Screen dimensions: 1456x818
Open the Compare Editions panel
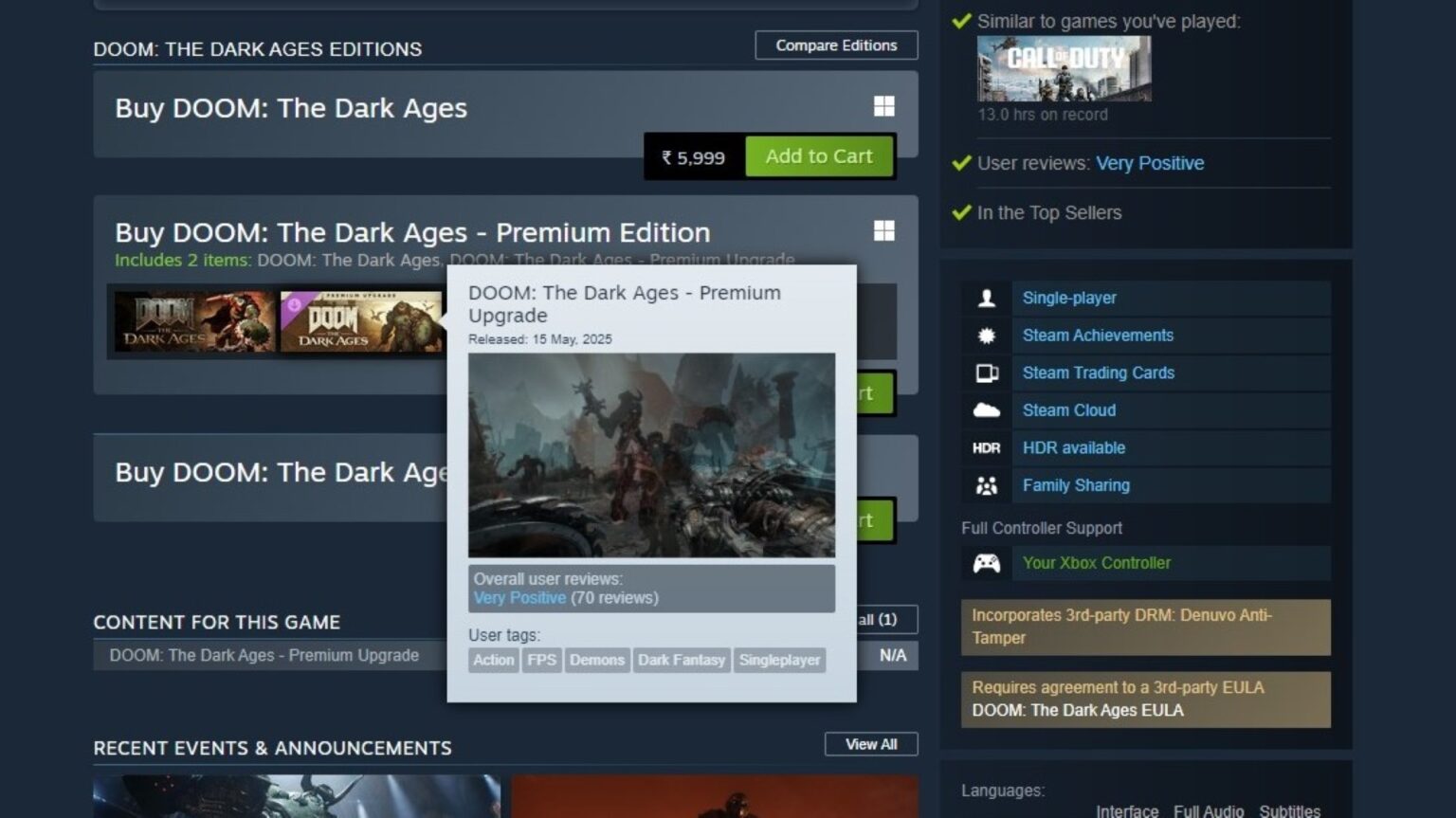(x=835, y=45)
